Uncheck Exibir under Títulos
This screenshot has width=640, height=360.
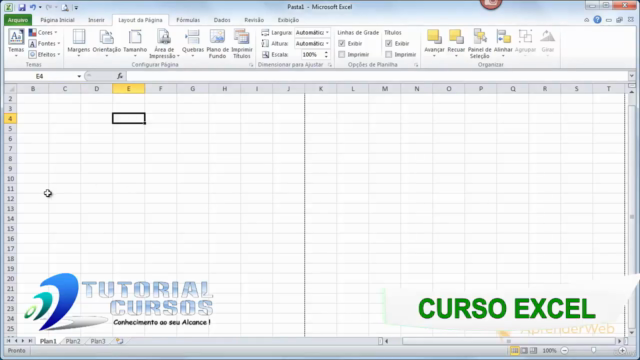[389, 43]
